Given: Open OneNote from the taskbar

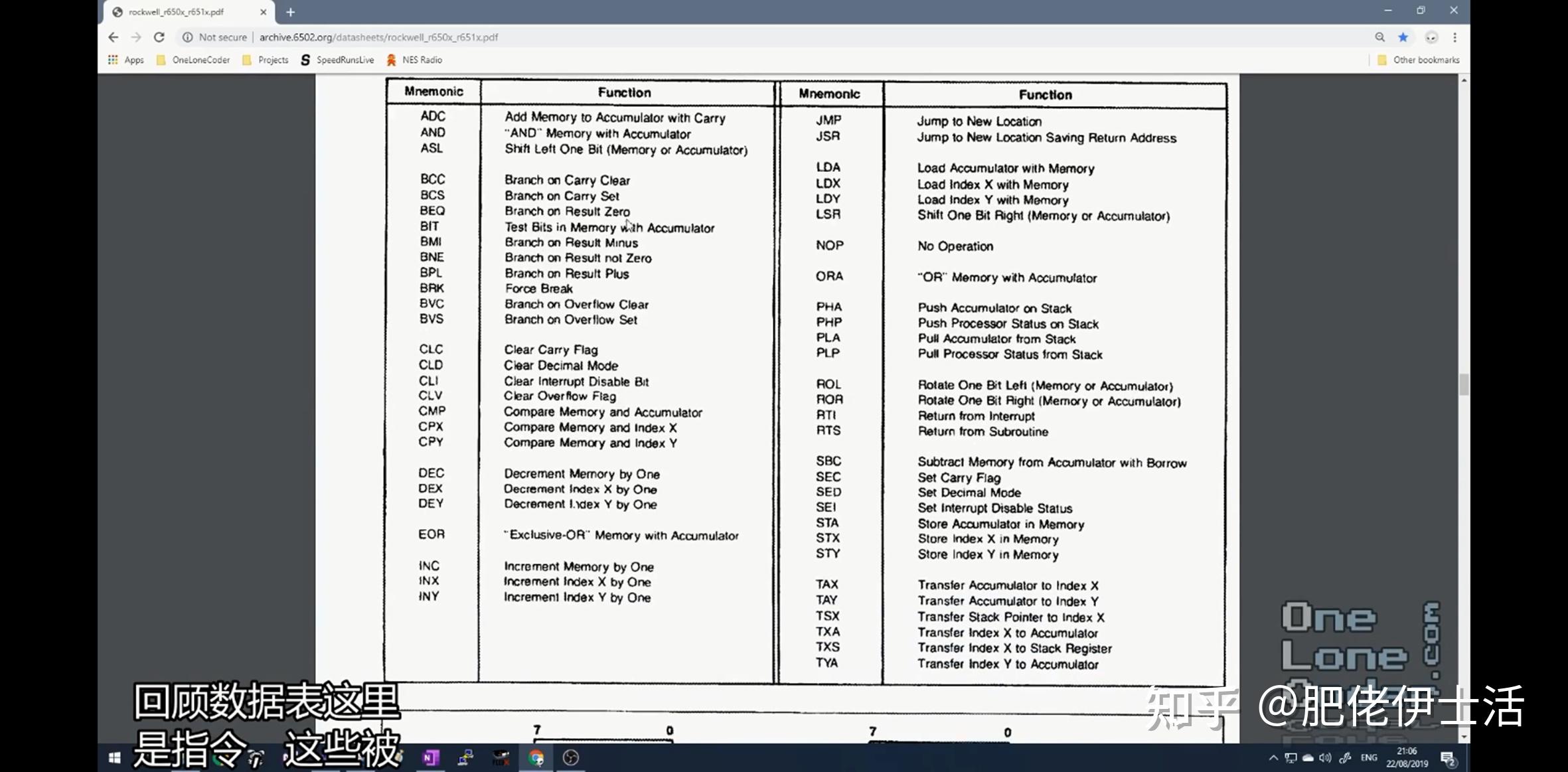Looking at the screenshot, I should [x=430, y=757].
